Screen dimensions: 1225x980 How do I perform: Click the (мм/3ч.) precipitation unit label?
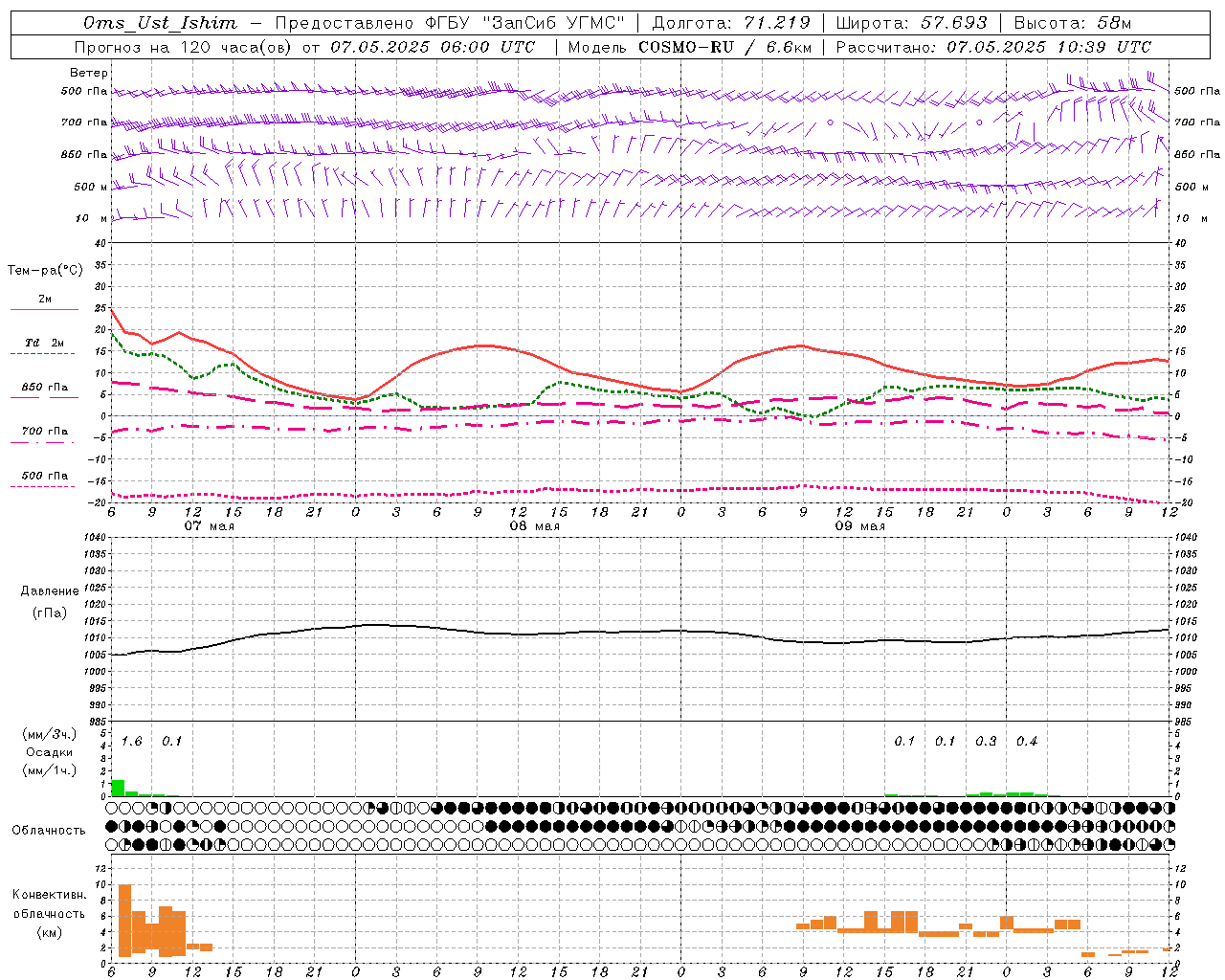(49, 734)
